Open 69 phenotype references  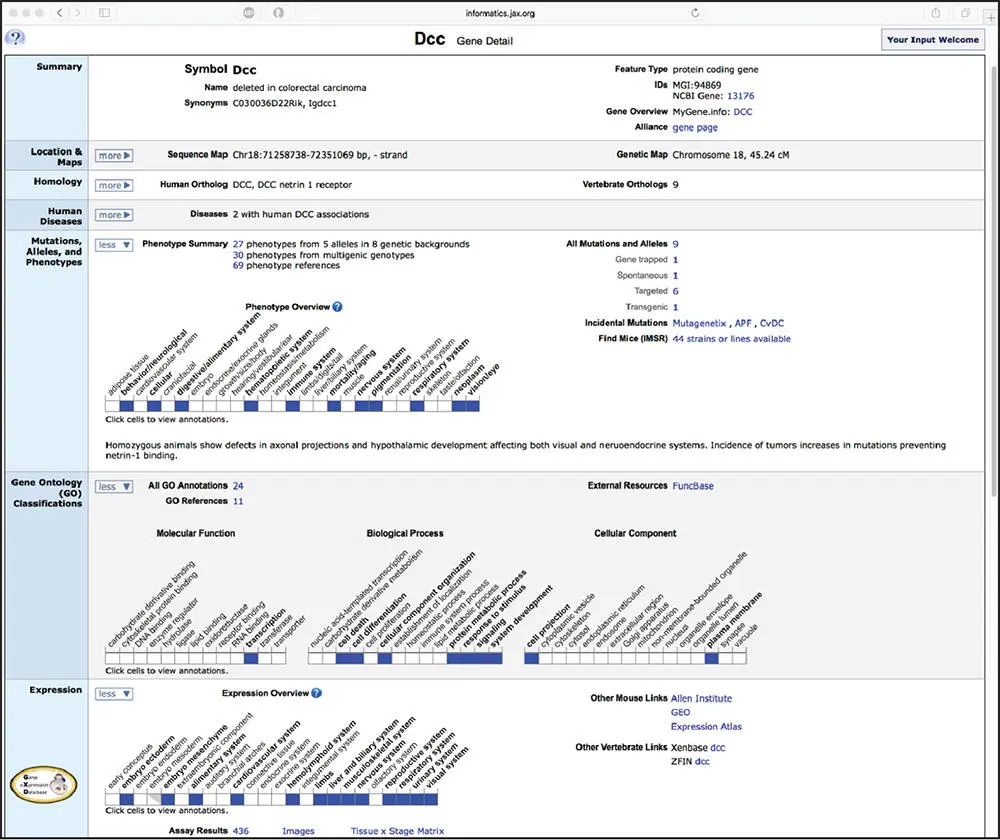238,265
